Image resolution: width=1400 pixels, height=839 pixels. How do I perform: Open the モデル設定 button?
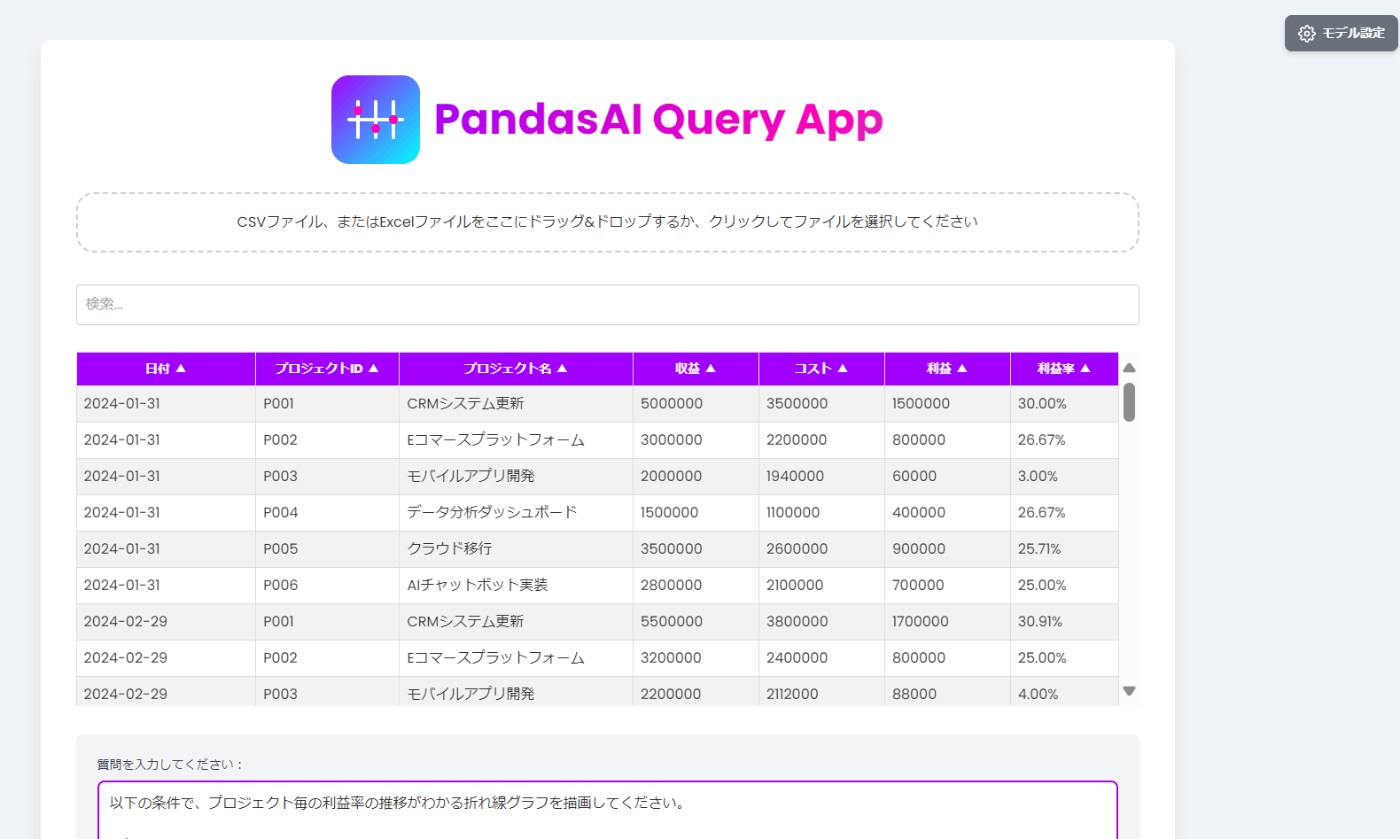coord(1341,33)
